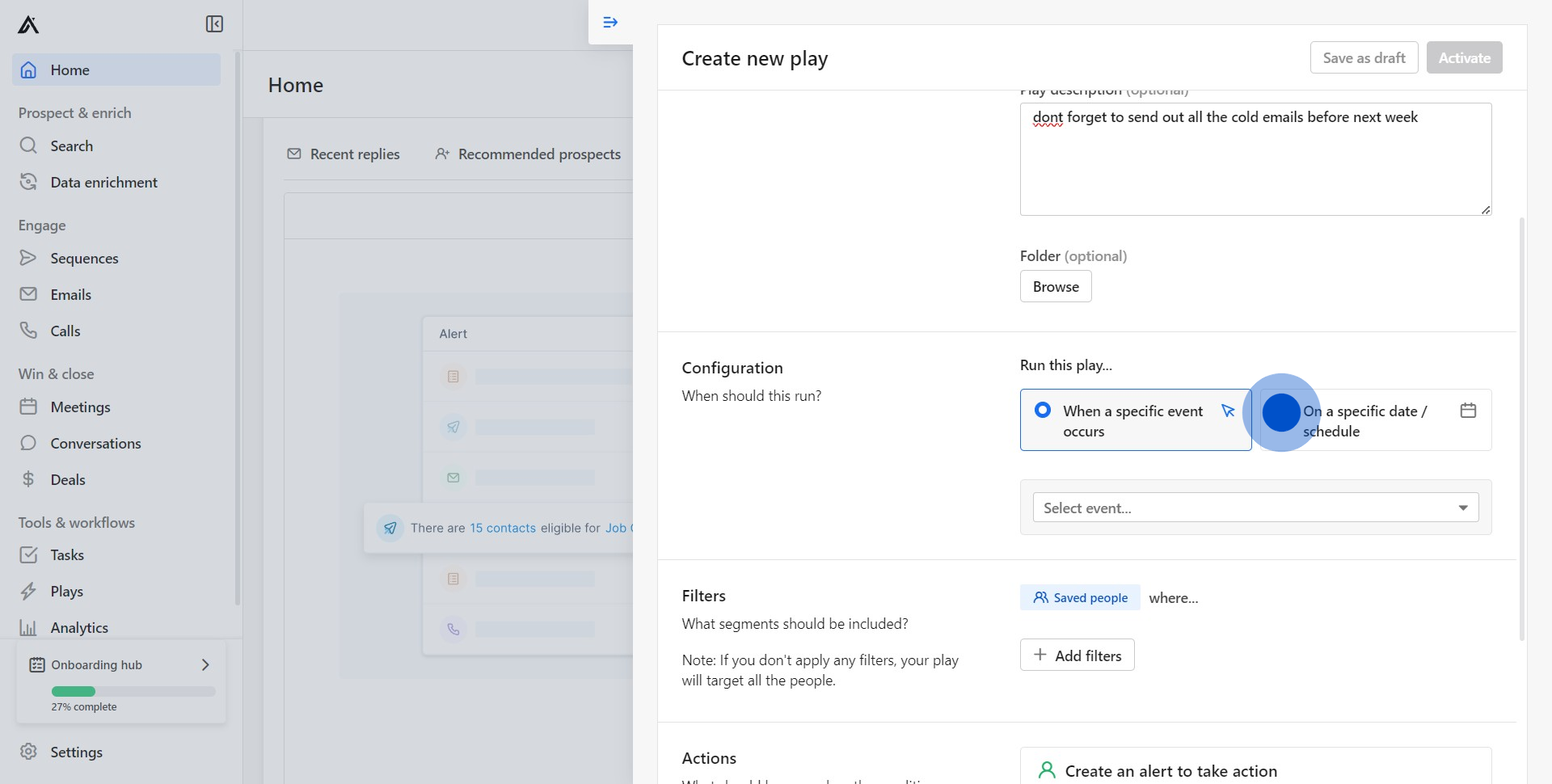
Task: Click Save as draft button
Action: coord(1364,58)
